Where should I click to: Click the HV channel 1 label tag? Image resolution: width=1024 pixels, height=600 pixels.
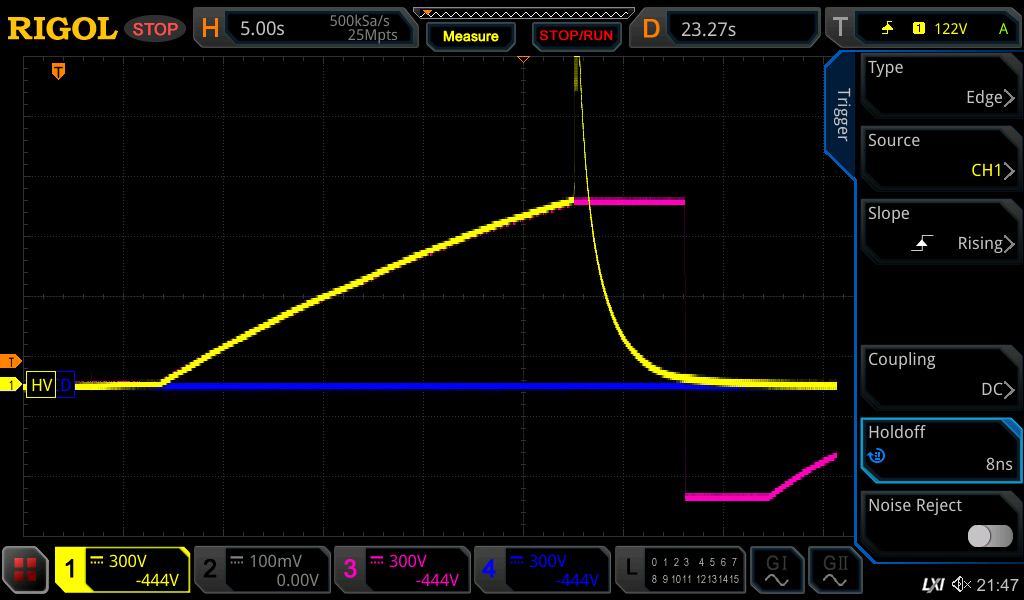point(41,385)
